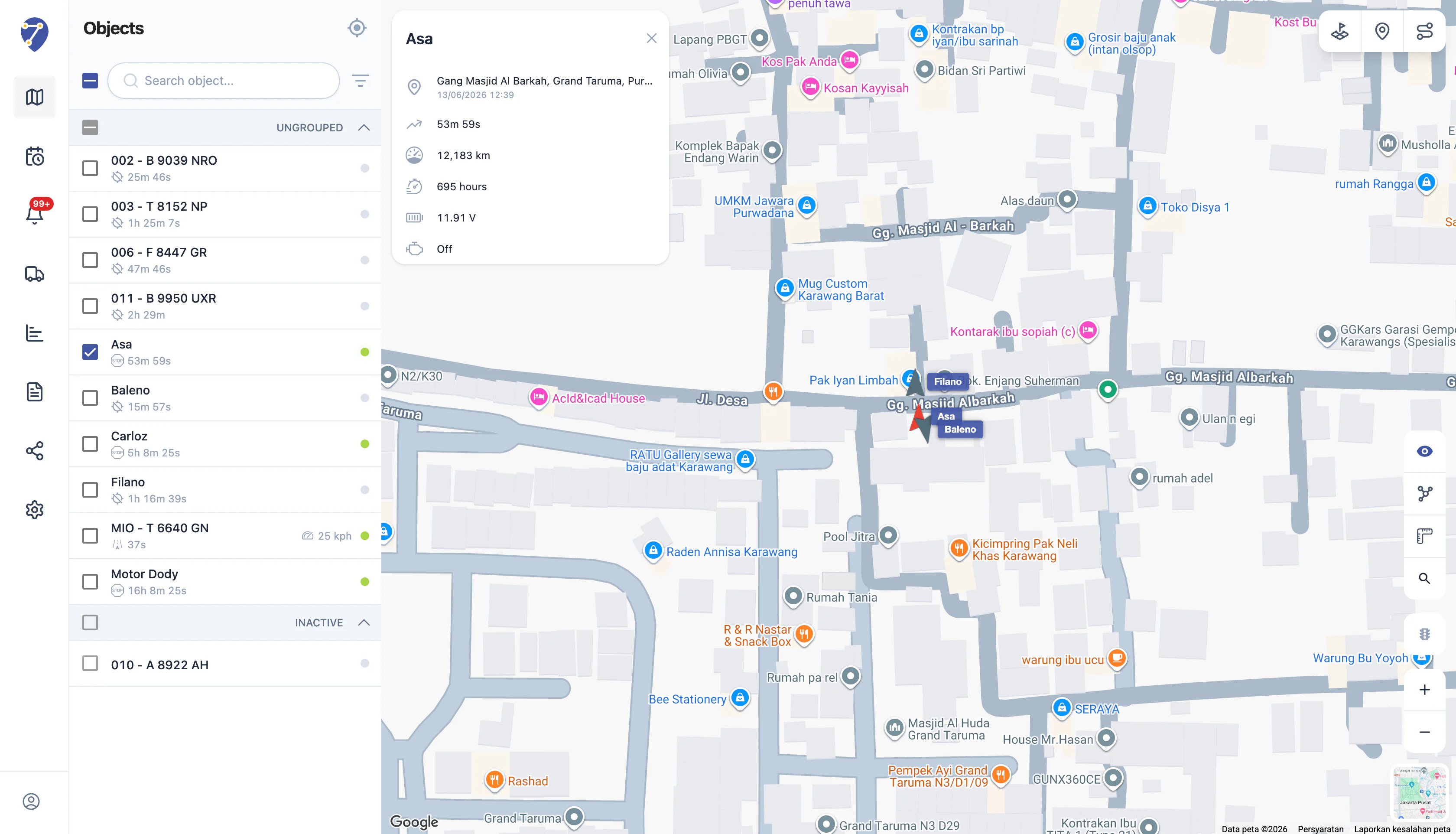This screenshot has width=1456, height=834.
Task: Click the map layers icon top right
Action: coord(1340,31)
